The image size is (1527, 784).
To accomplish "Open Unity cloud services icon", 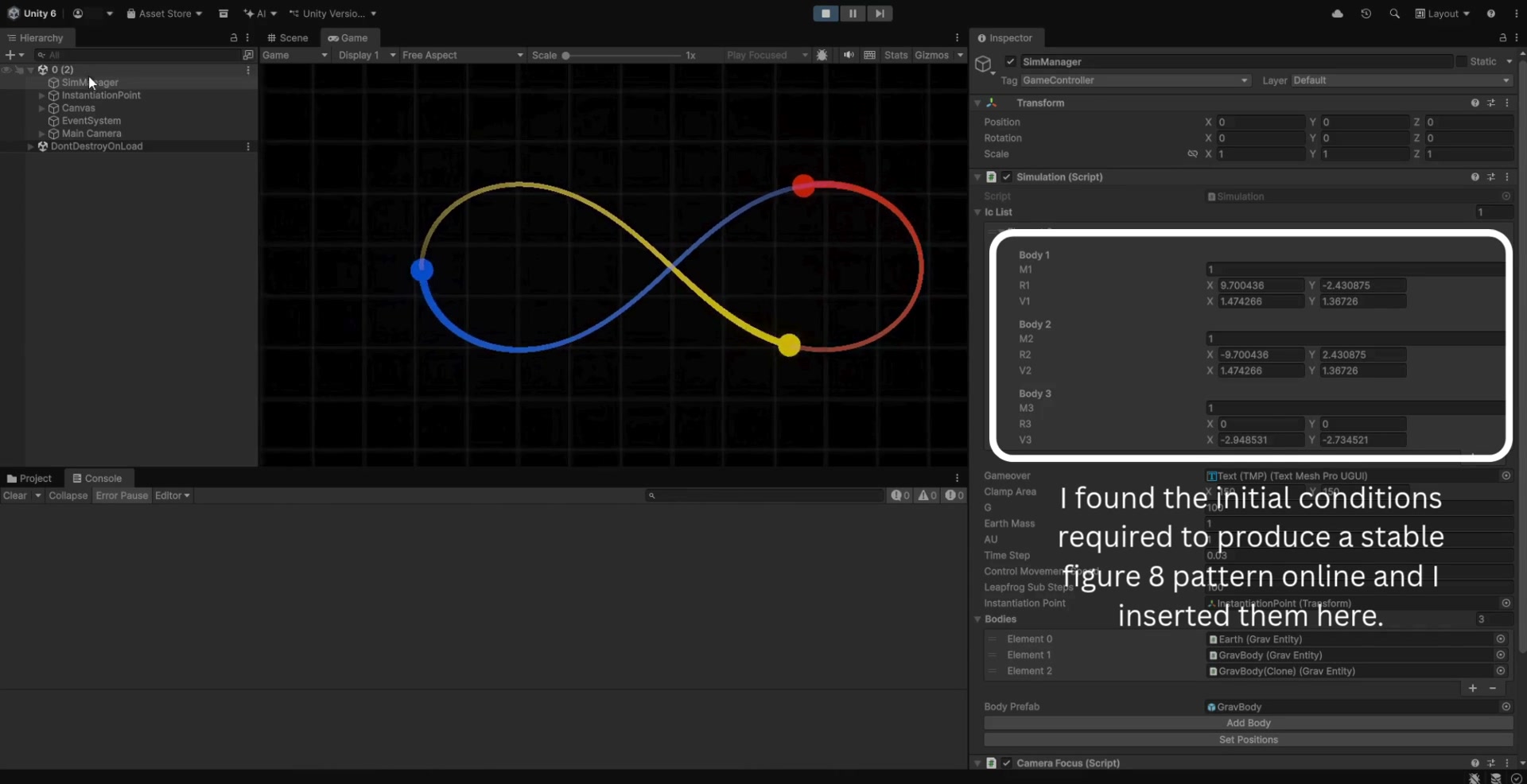I will coord(1338,14).
